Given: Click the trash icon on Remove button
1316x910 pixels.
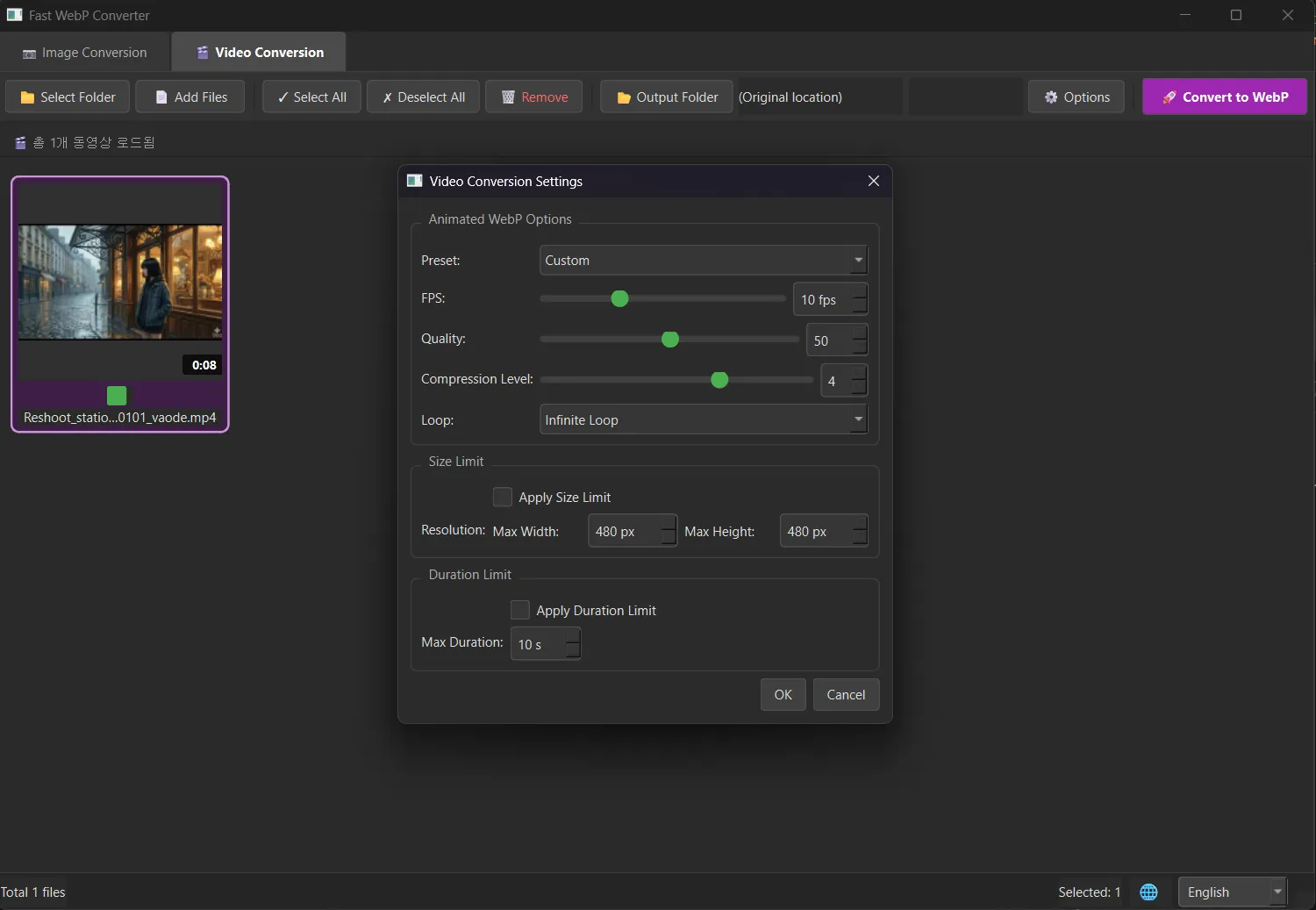Looking at the screenshot, I should [x=509, y=97].
